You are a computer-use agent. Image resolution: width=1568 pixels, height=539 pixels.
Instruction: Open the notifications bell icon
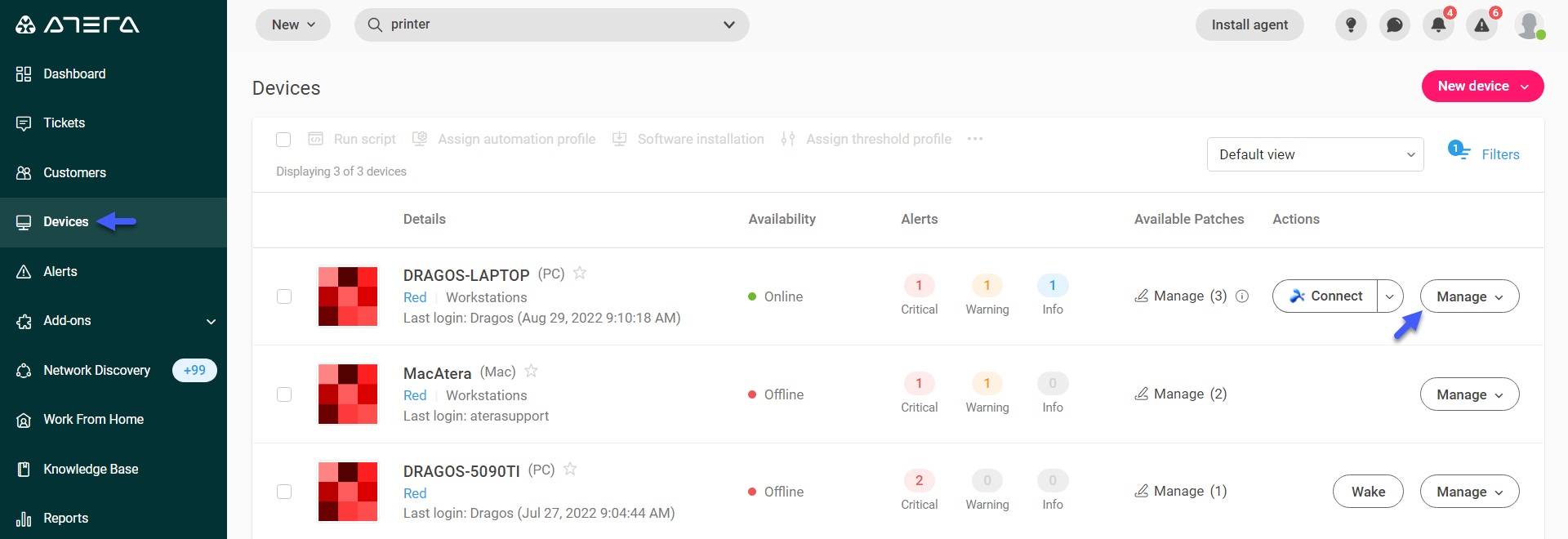point(1438,25)
